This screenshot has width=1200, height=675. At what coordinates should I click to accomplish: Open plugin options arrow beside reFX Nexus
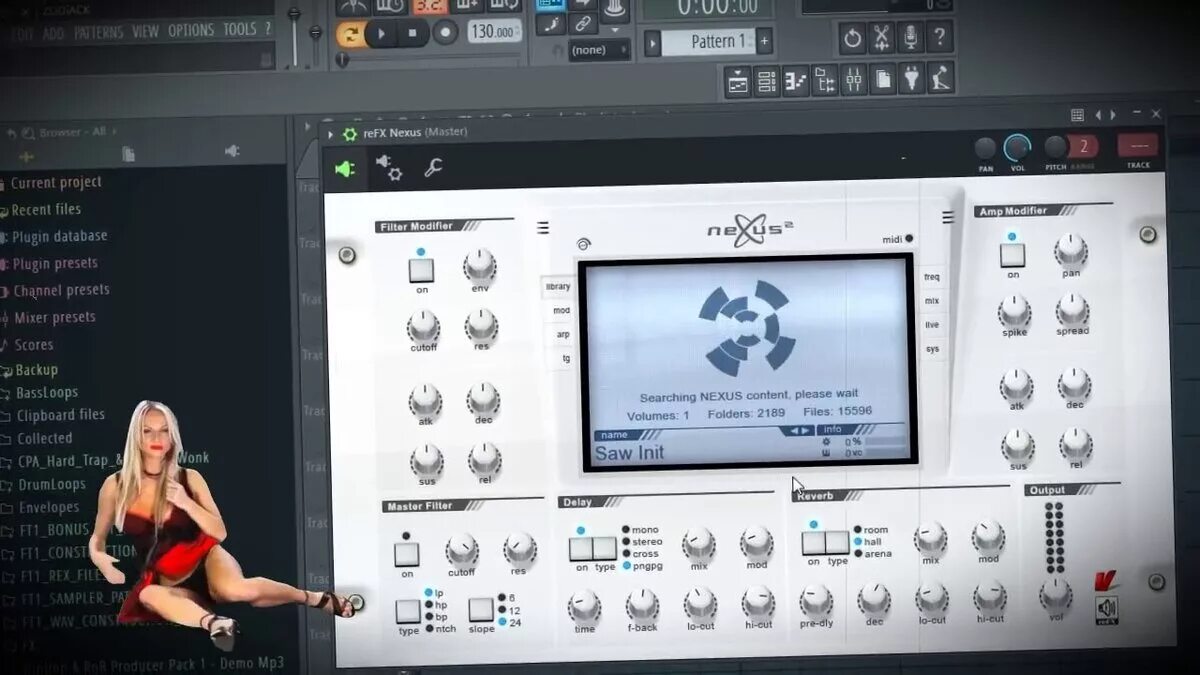pos(331,133)
